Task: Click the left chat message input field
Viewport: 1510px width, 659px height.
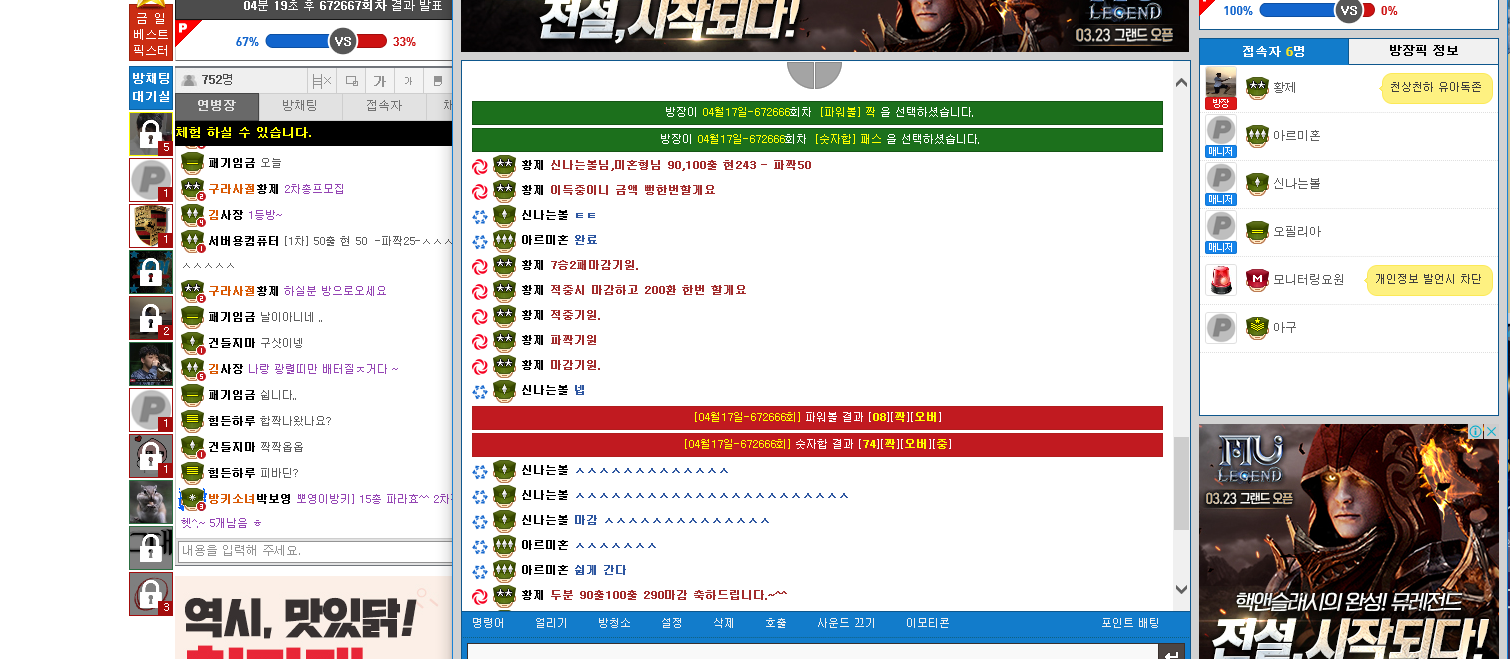Action: 315,551
